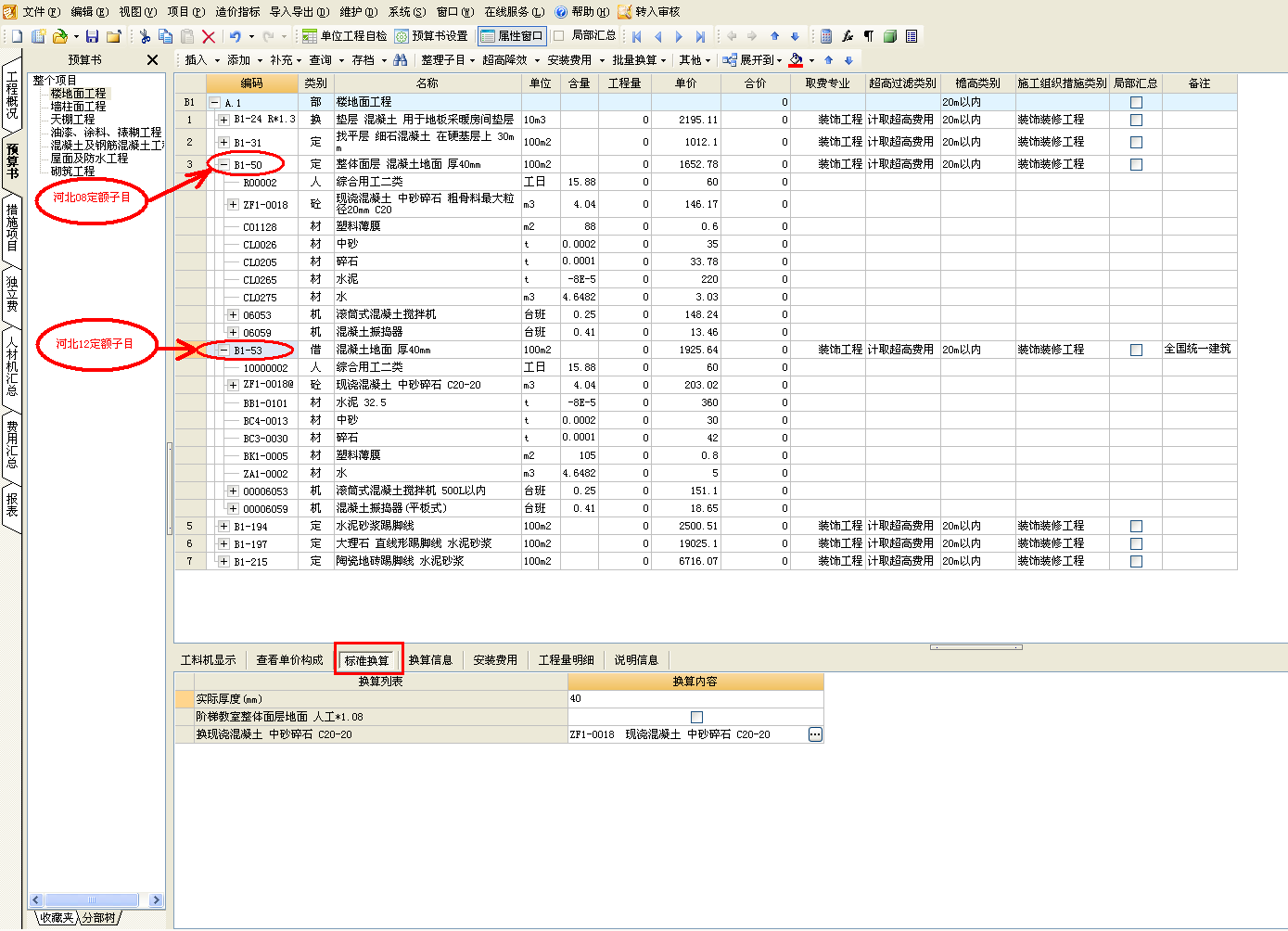Switch to 工程量明细 tab
The image size is (1288, 931).
point(567,660)
